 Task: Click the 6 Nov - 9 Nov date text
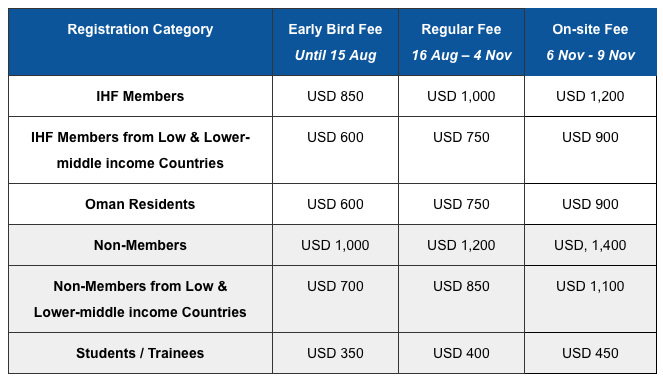[590, 55]
